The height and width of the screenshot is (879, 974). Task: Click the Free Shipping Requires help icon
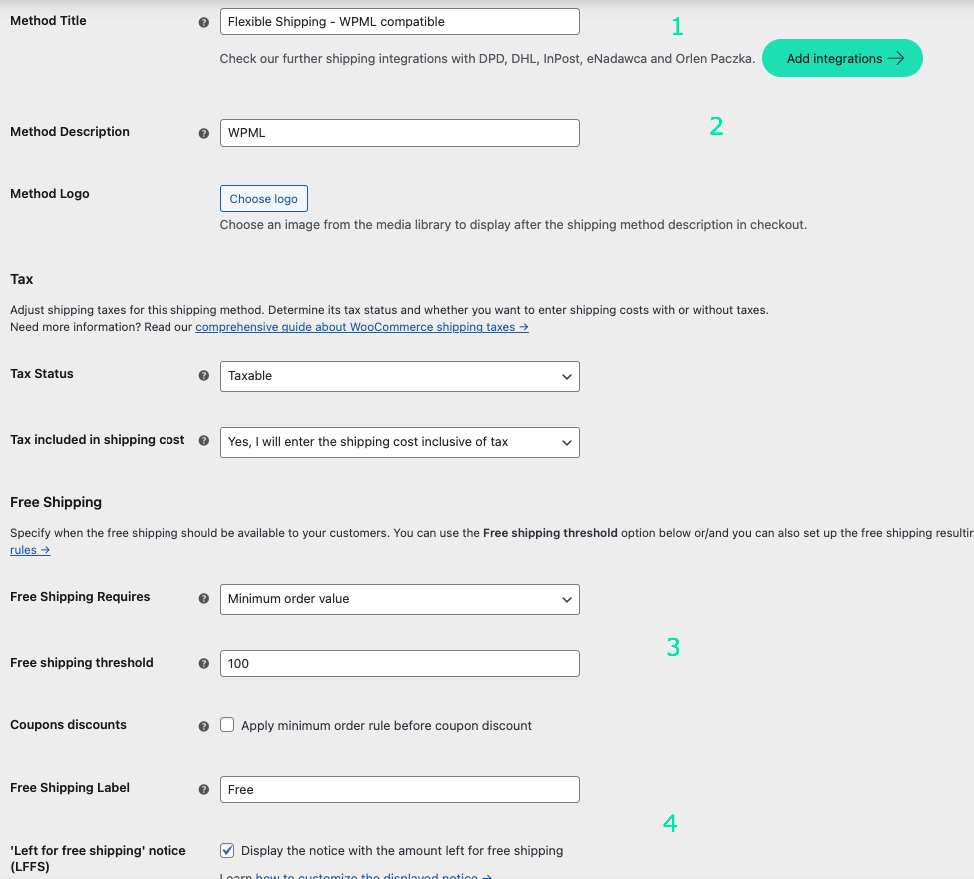click(203, 599)
